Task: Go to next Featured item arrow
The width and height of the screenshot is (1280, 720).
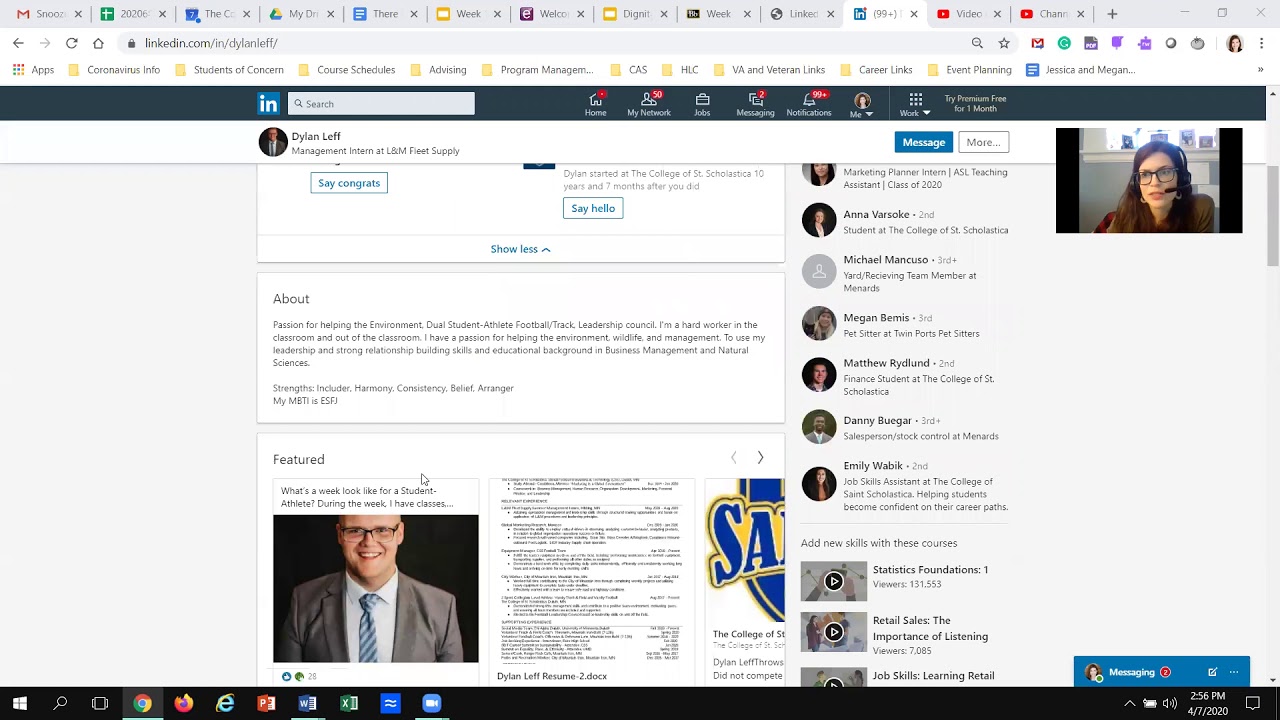Action: [760, 458]
